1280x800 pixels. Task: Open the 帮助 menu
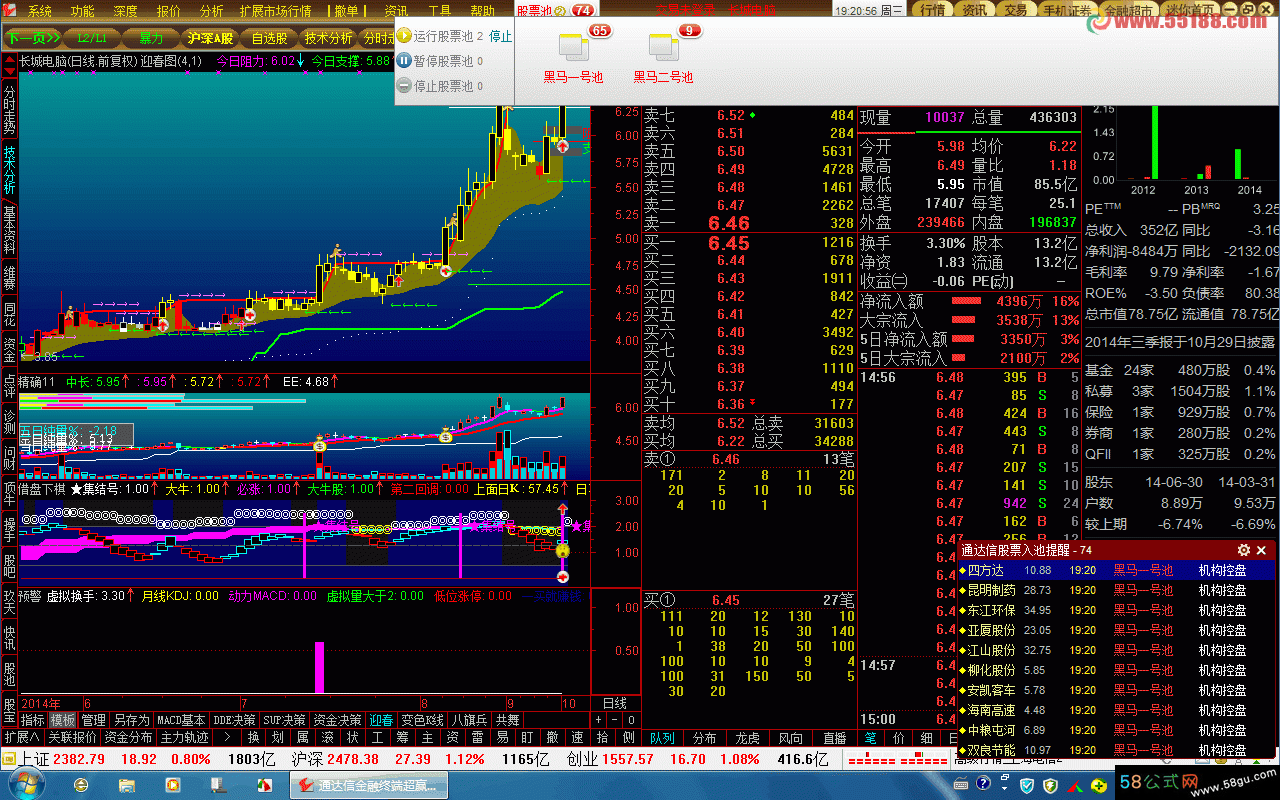pyautogui.click(x=482, y=12)
